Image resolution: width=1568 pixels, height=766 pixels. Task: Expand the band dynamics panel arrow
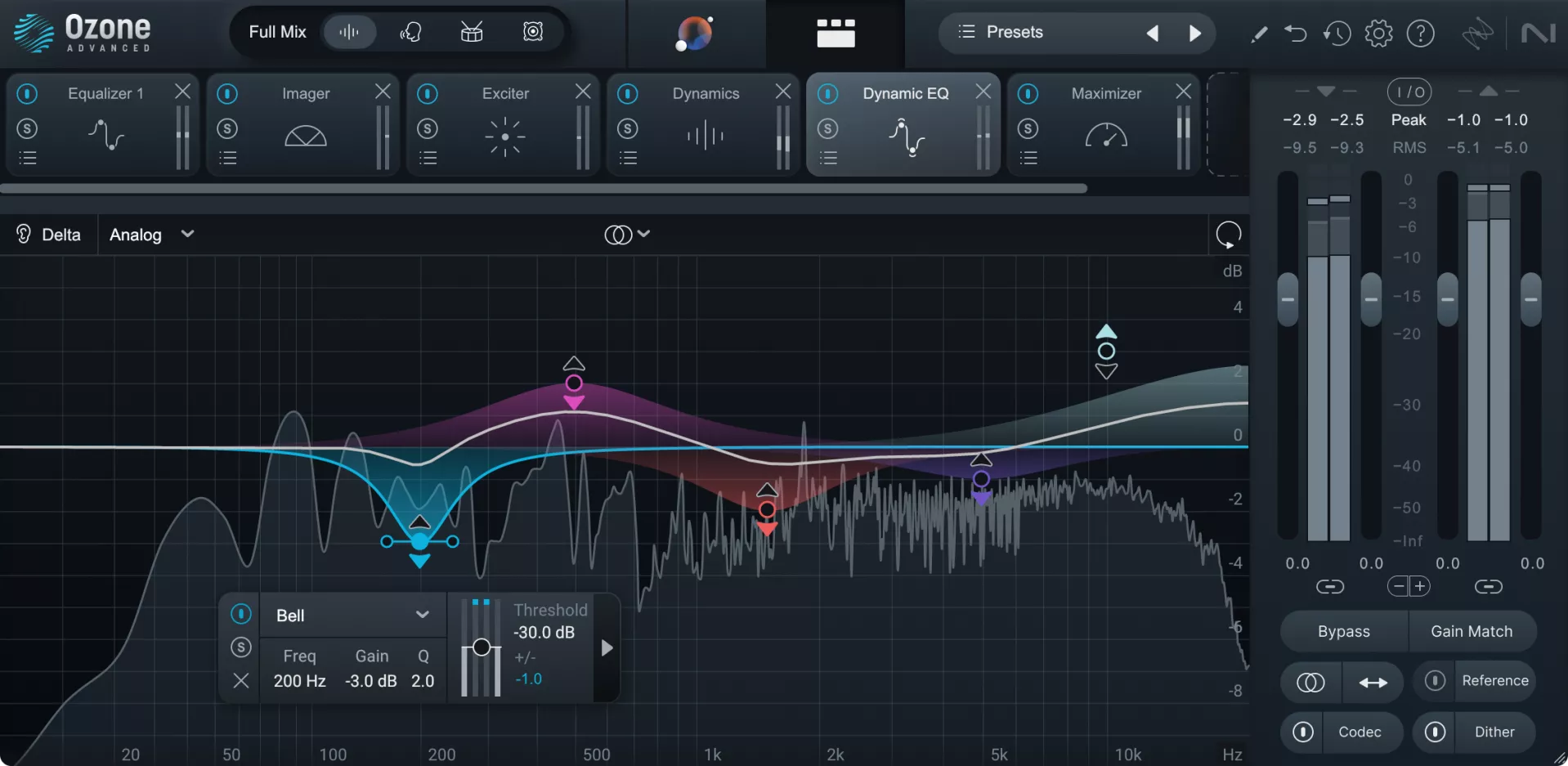[x=607, y=648]
